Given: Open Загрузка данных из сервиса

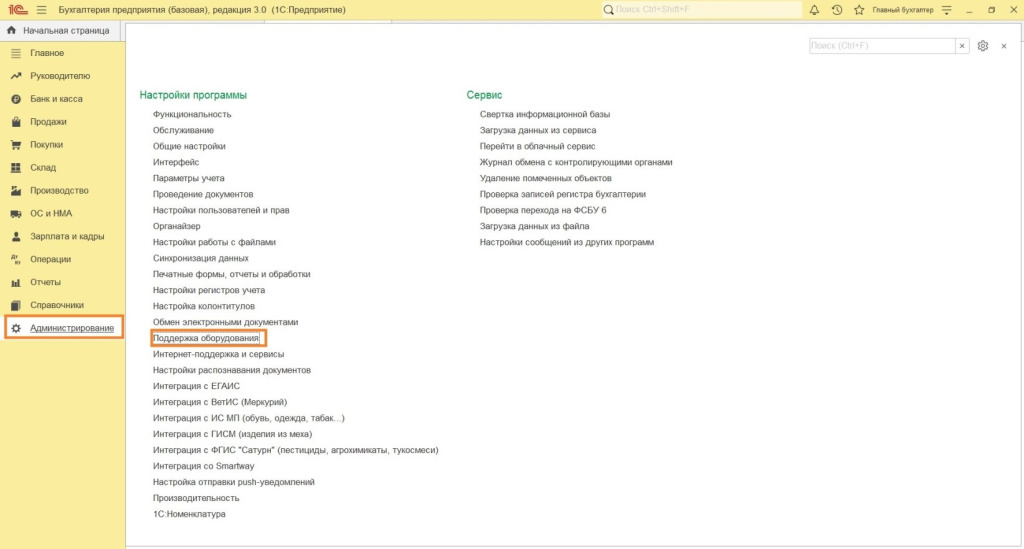Looking at the screenshot, I should 538,130.
